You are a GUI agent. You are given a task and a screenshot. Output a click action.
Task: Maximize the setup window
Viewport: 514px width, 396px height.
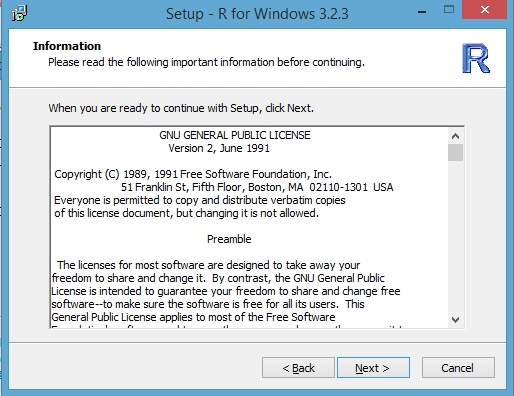[449, 10]
